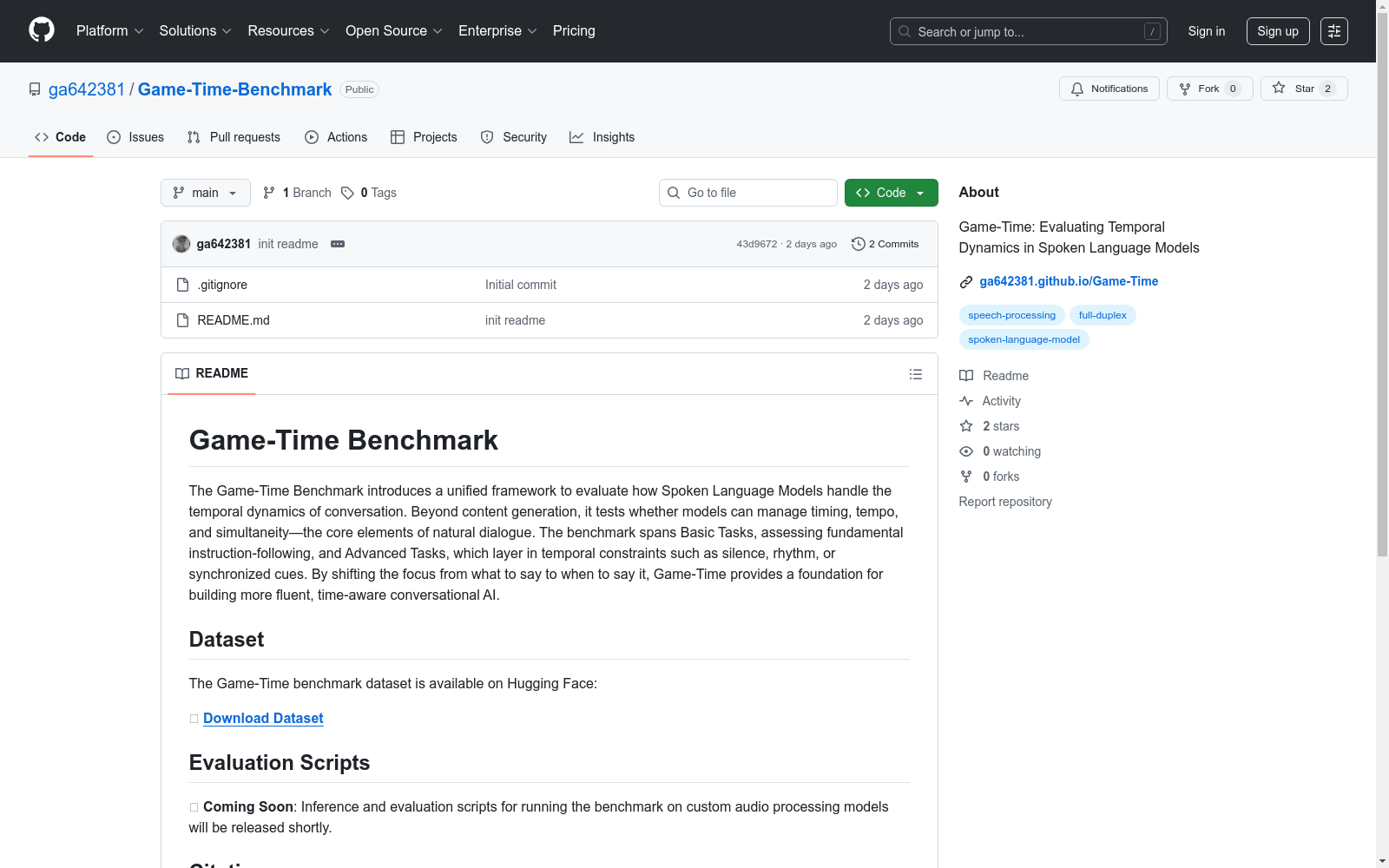Viewport: 1389px width, 868px height.
Task: Star the repository with the star icon
Action: (x=1279, y=89)
